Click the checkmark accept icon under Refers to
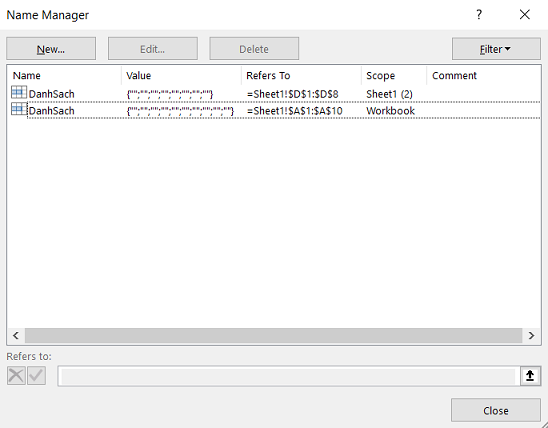Image resolution: width=548 pixels, height=428 pixels. (36, 376)
